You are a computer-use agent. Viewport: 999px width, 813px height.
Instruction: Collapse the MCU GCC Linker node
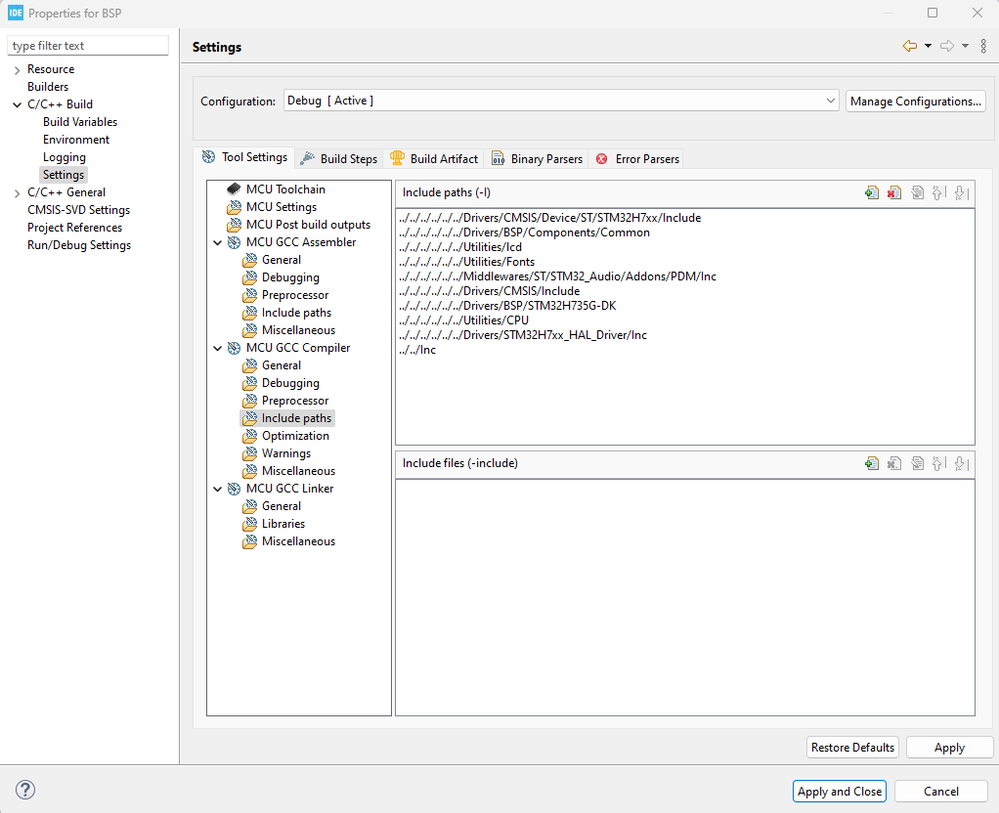(217, 489)
